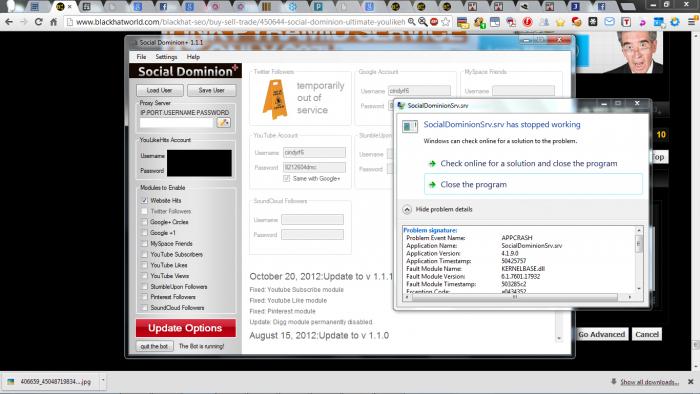Click the problem details vertical scrollbar thumb
The height and width of the screenshot is (394, 700).
click(639, 244)
